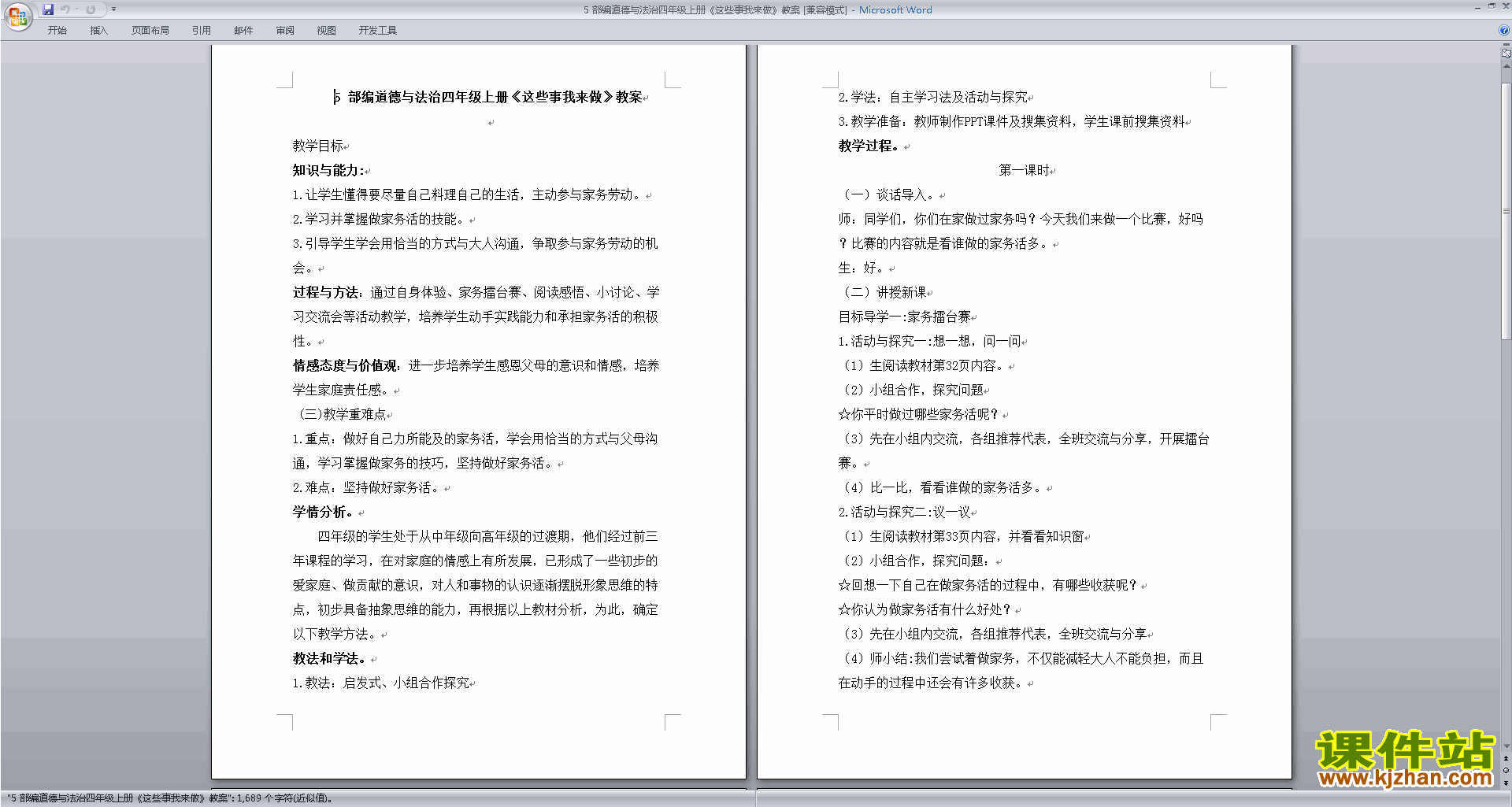Open the 开始 ribbon tab
This screenshot has height=807, width=1512.
[57, 31]
